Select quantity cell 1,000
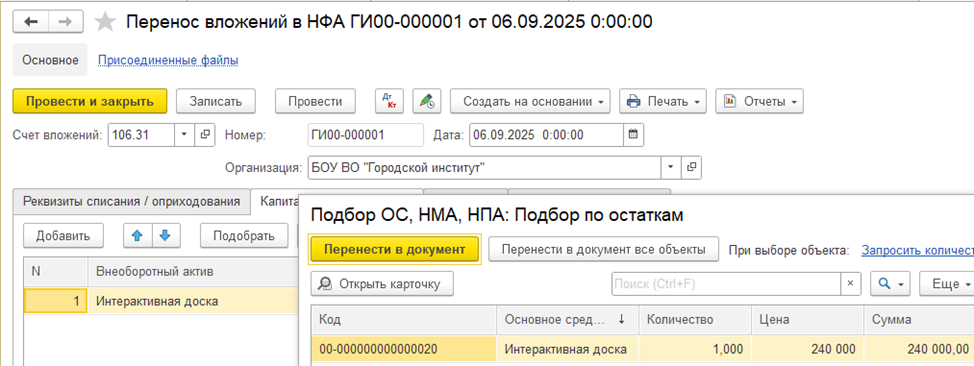 click(695, 349)
